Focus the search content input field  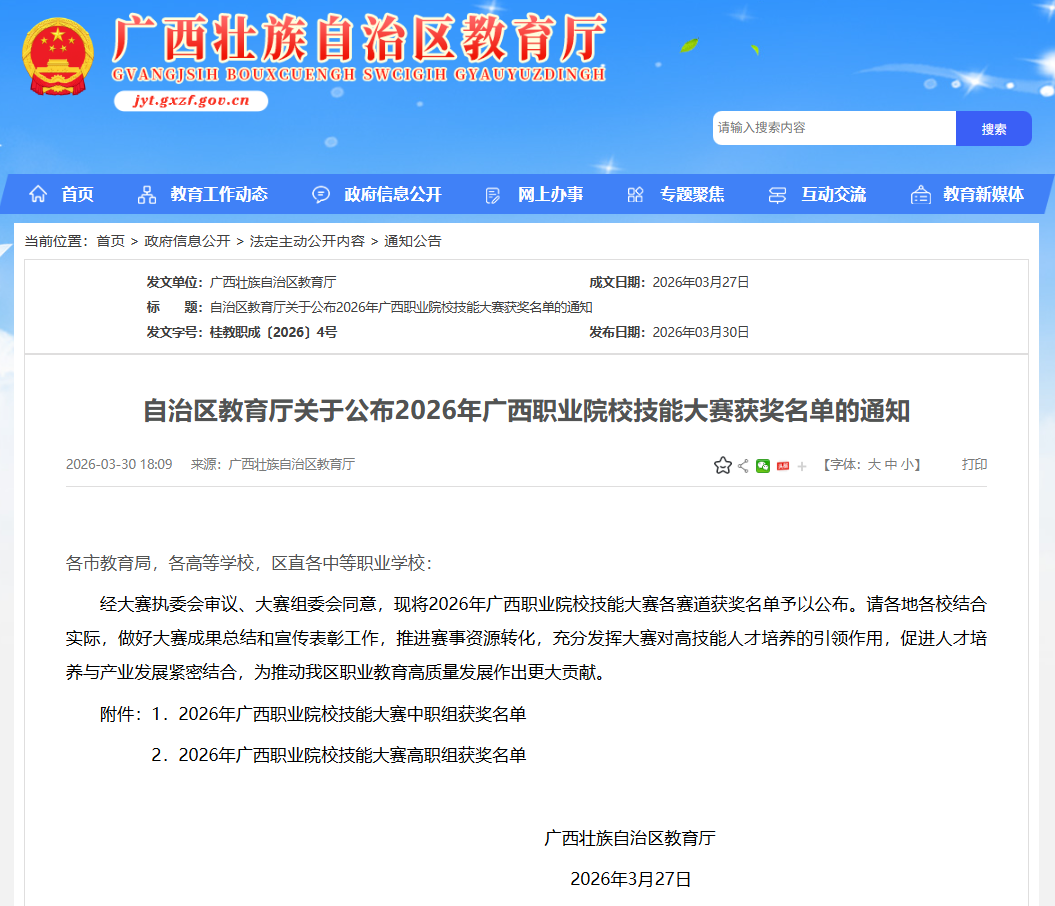pos(834,128)
